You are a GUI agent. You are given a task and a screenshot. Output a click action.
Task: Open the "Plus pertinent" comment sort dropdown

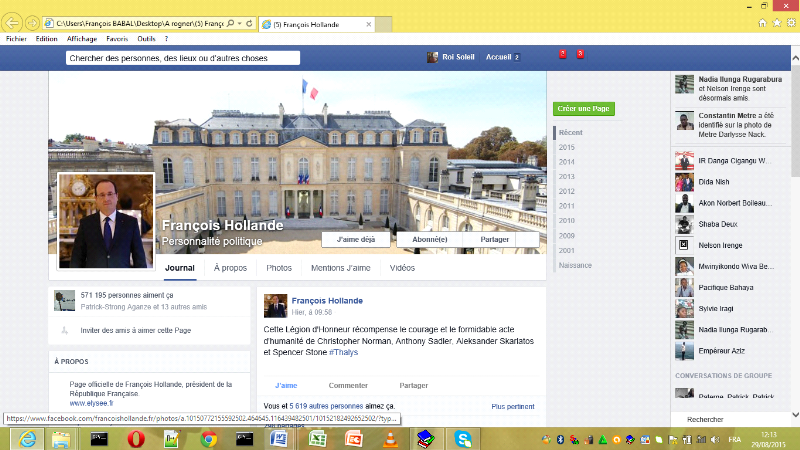pos(512,407)
